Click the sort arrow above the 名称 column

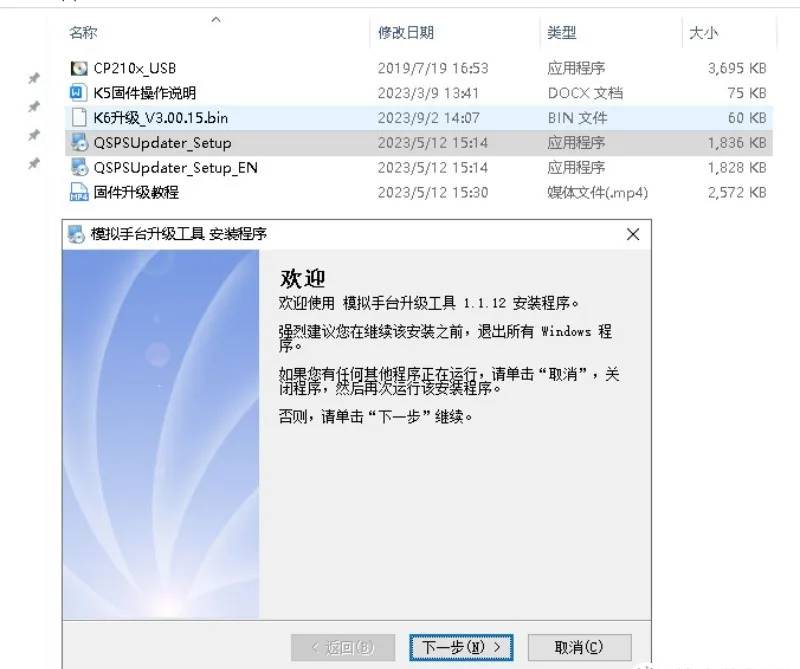pos(216,19)
